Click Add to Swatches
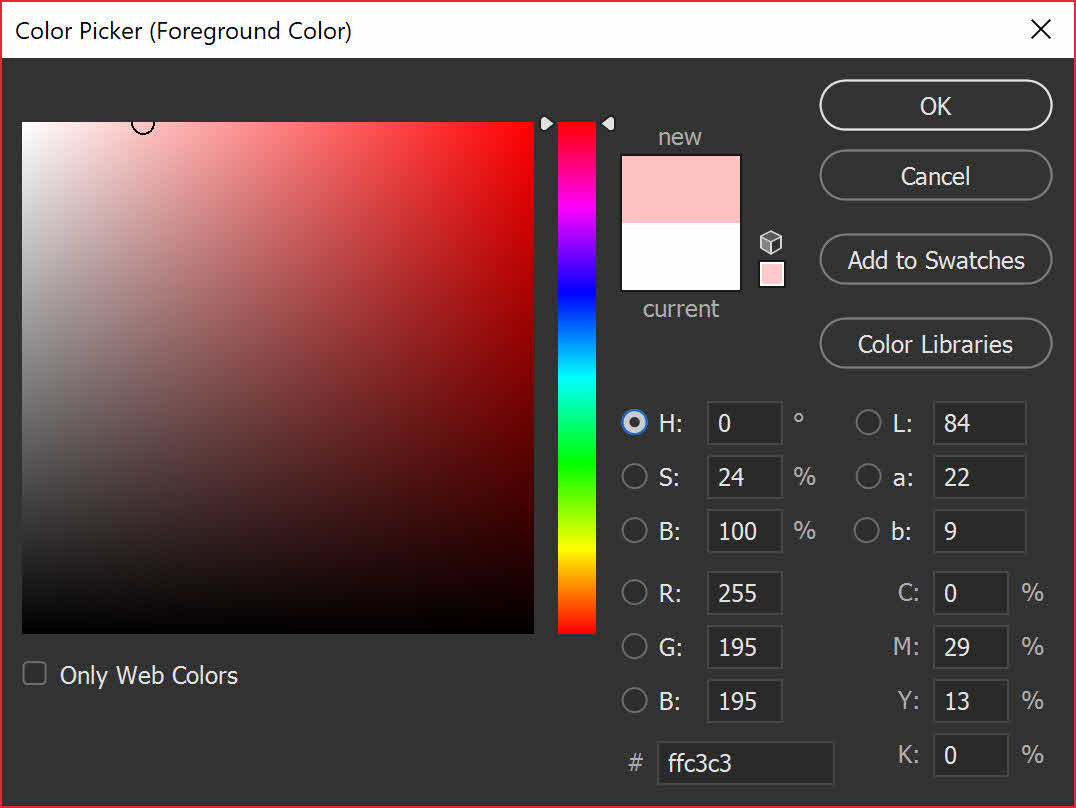The image size is (1076, 808). [934, 259]
